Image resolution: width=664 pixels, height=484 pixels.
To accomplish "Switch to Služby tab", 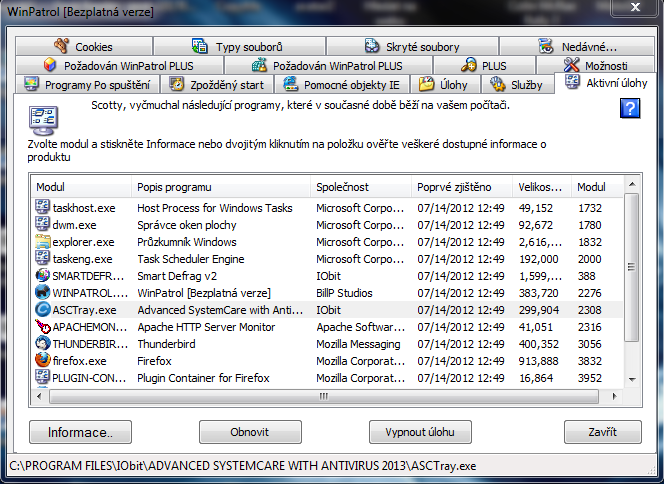I will click(x=517, y=84).
